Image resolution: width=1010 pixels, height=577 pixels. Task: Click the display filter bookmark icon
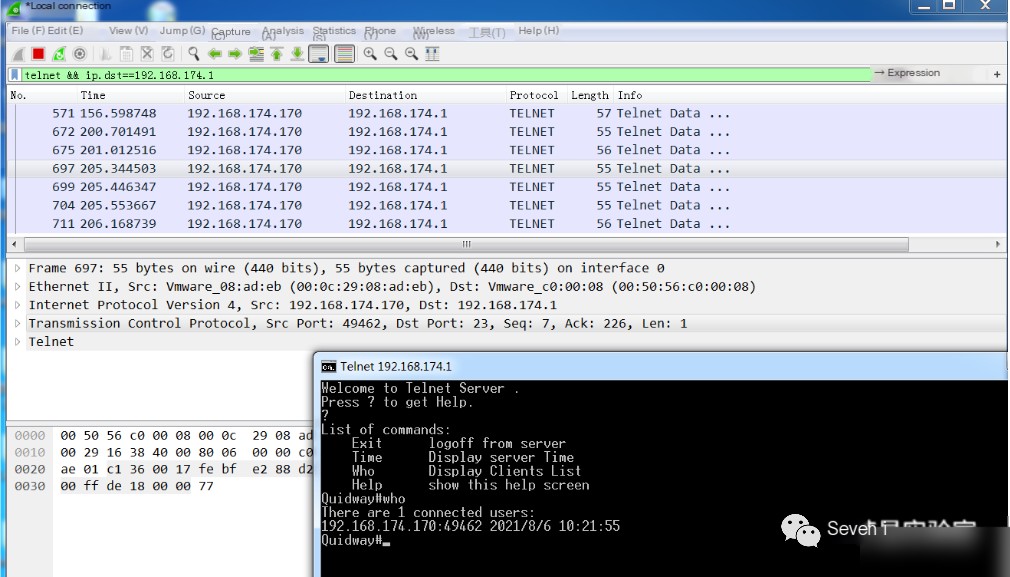(x=15, y=75)
